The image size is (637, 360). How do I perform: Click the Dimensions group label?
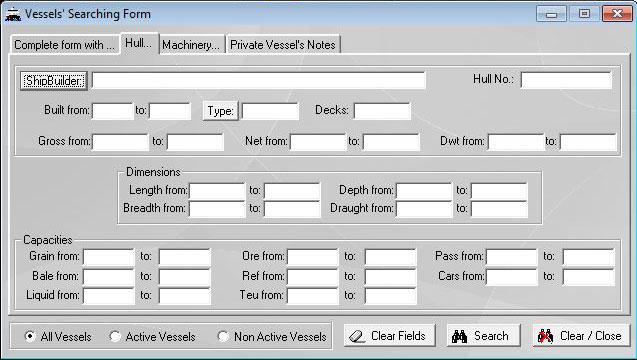[x=153, y=172]
